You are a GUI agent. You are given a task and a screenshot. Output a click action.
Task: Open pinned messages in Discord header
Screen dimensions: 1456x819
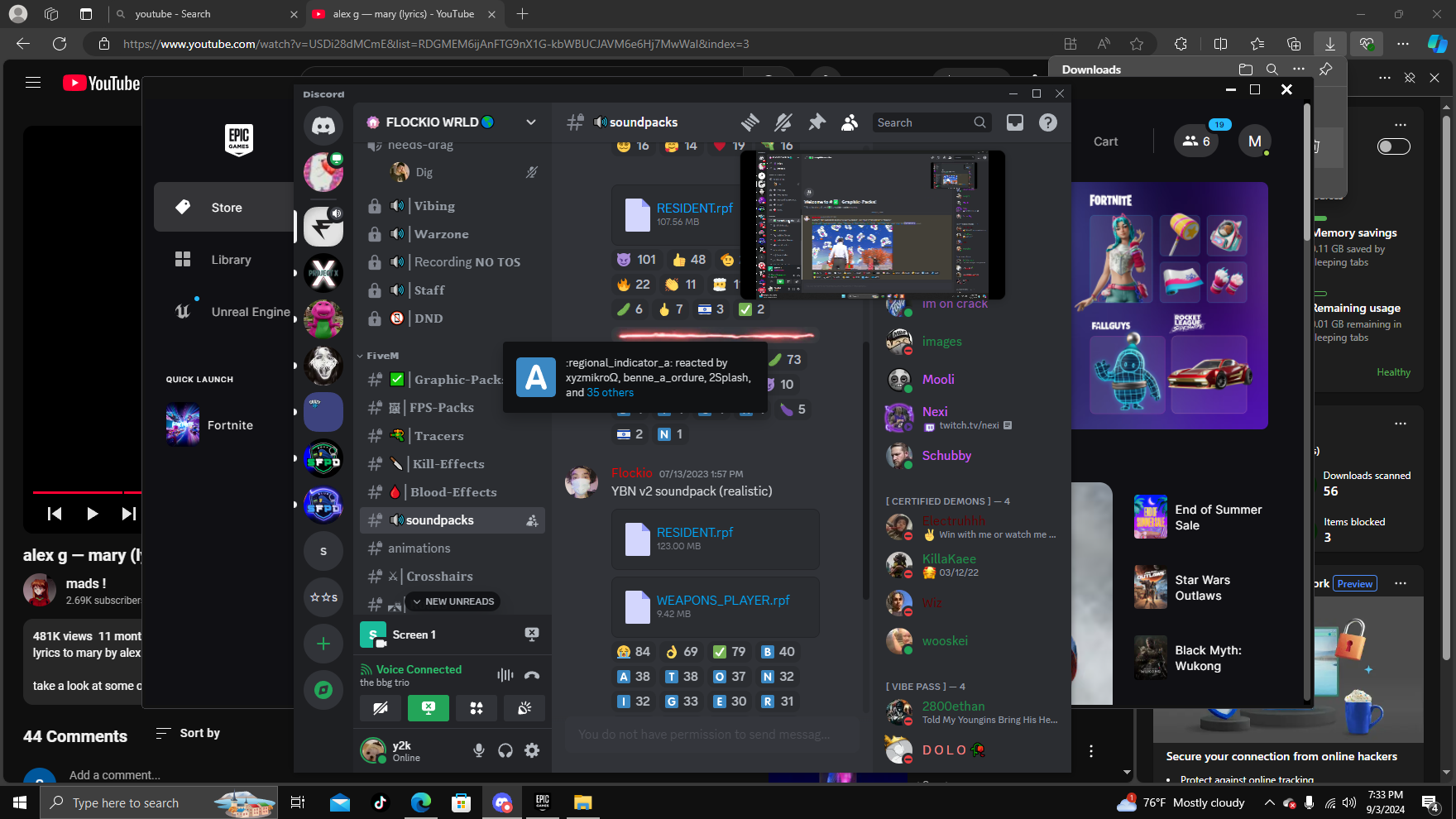[x=817, y=122]
